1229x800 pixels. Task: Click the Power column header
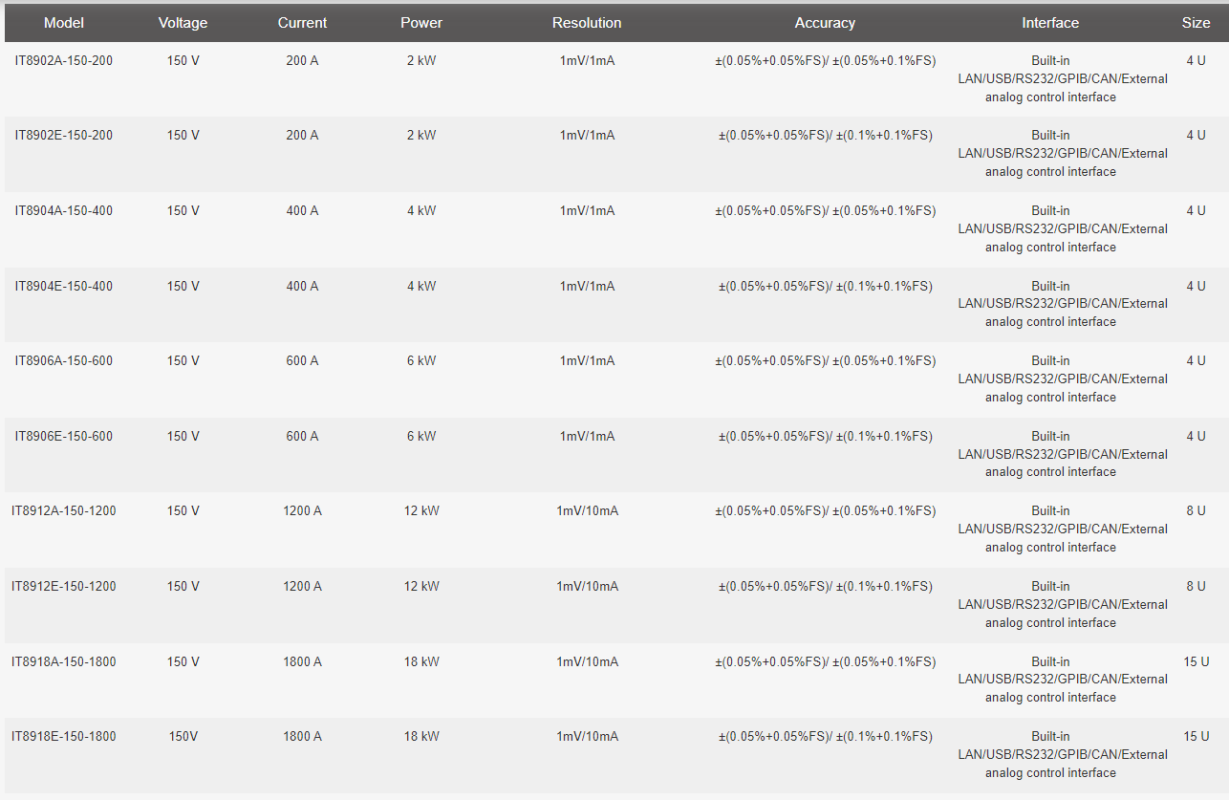coord(421,23)
